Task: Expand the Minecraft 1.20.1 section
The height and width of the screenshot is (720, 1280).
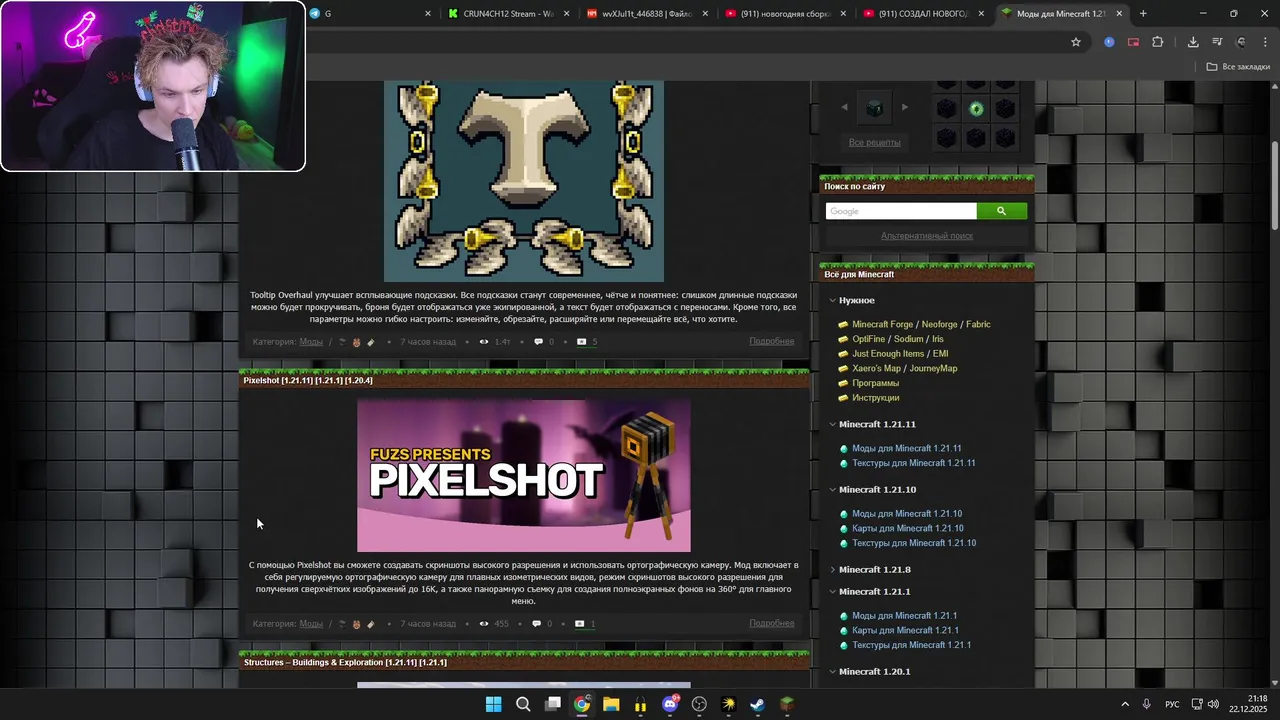Action: point(832,671)
